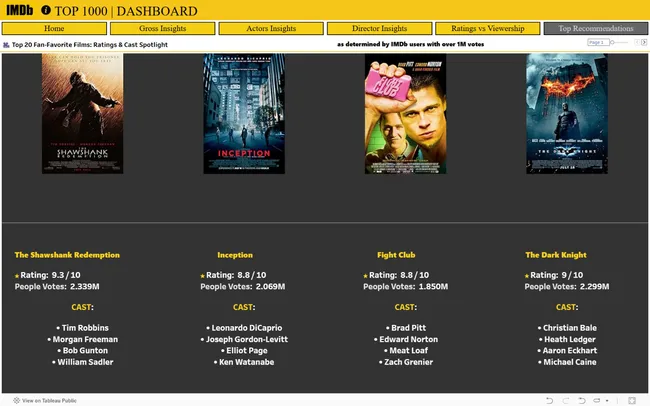Viewport: 650px width, 406px height.
Task: Click cast member 'Tim Robbins'
Action: coord(85,328)
